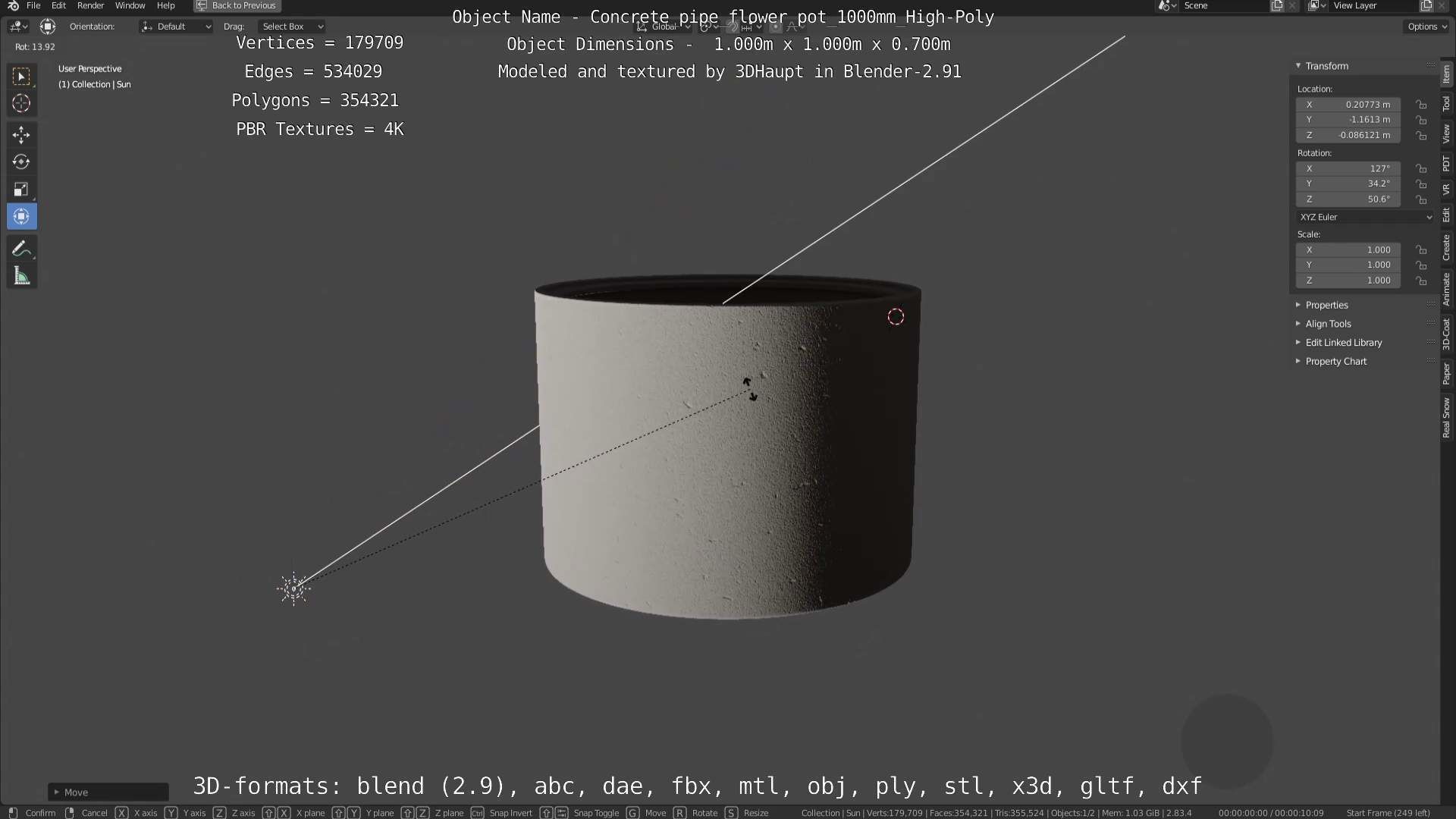Select the active Transform tool
1456x819 pixels.
21,217
